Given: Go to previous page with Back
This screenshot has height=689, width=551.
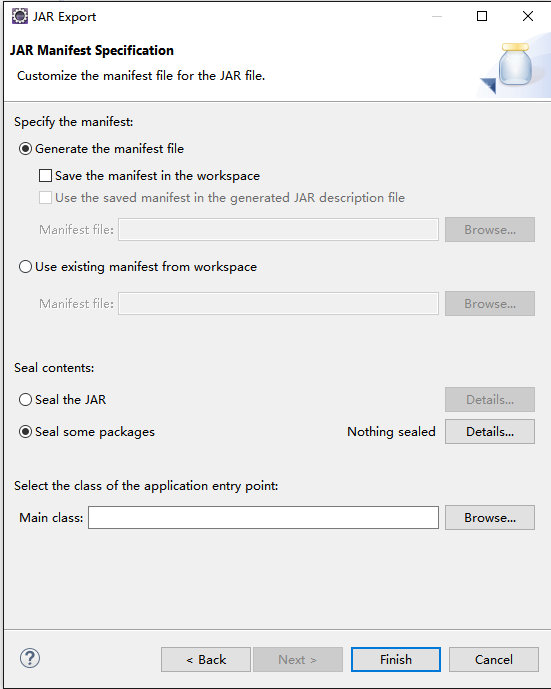Looking at the screenshot, I should 206,660.
